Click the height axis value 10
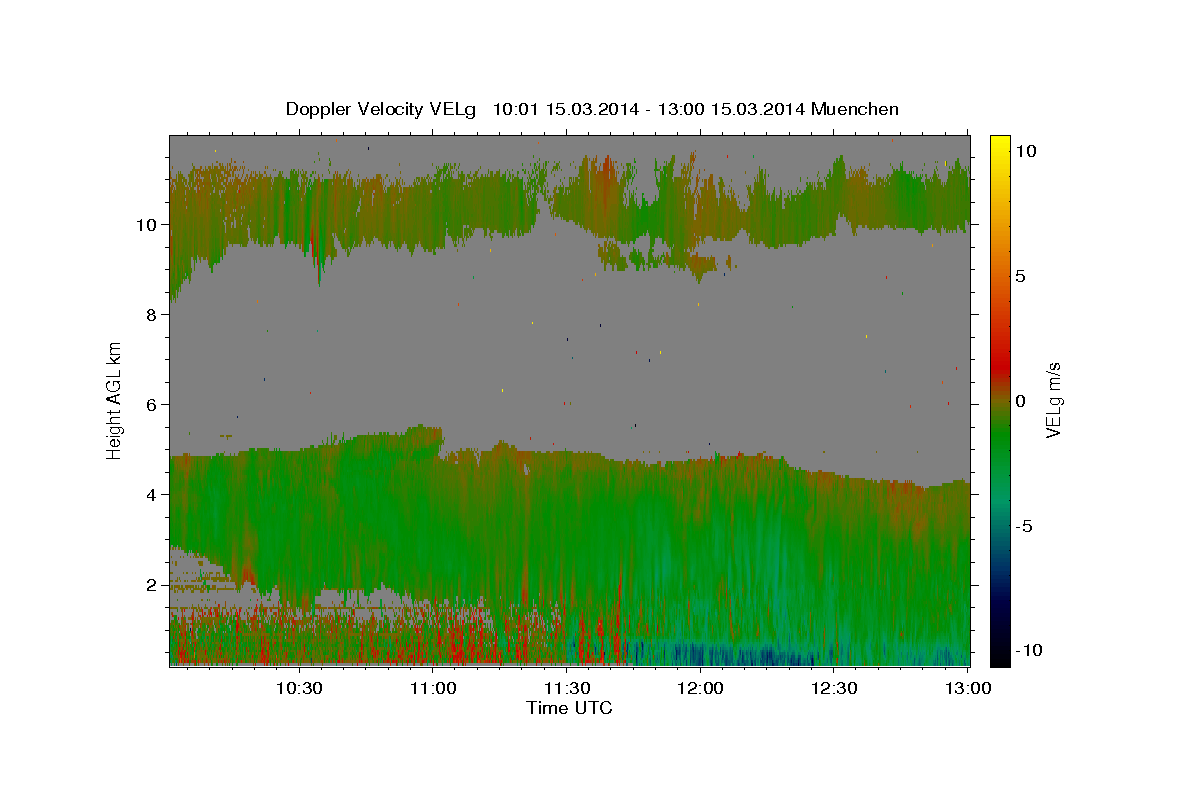Image resolution: width=1200 pixels, height=800 pixels. [x=148, y=224]
